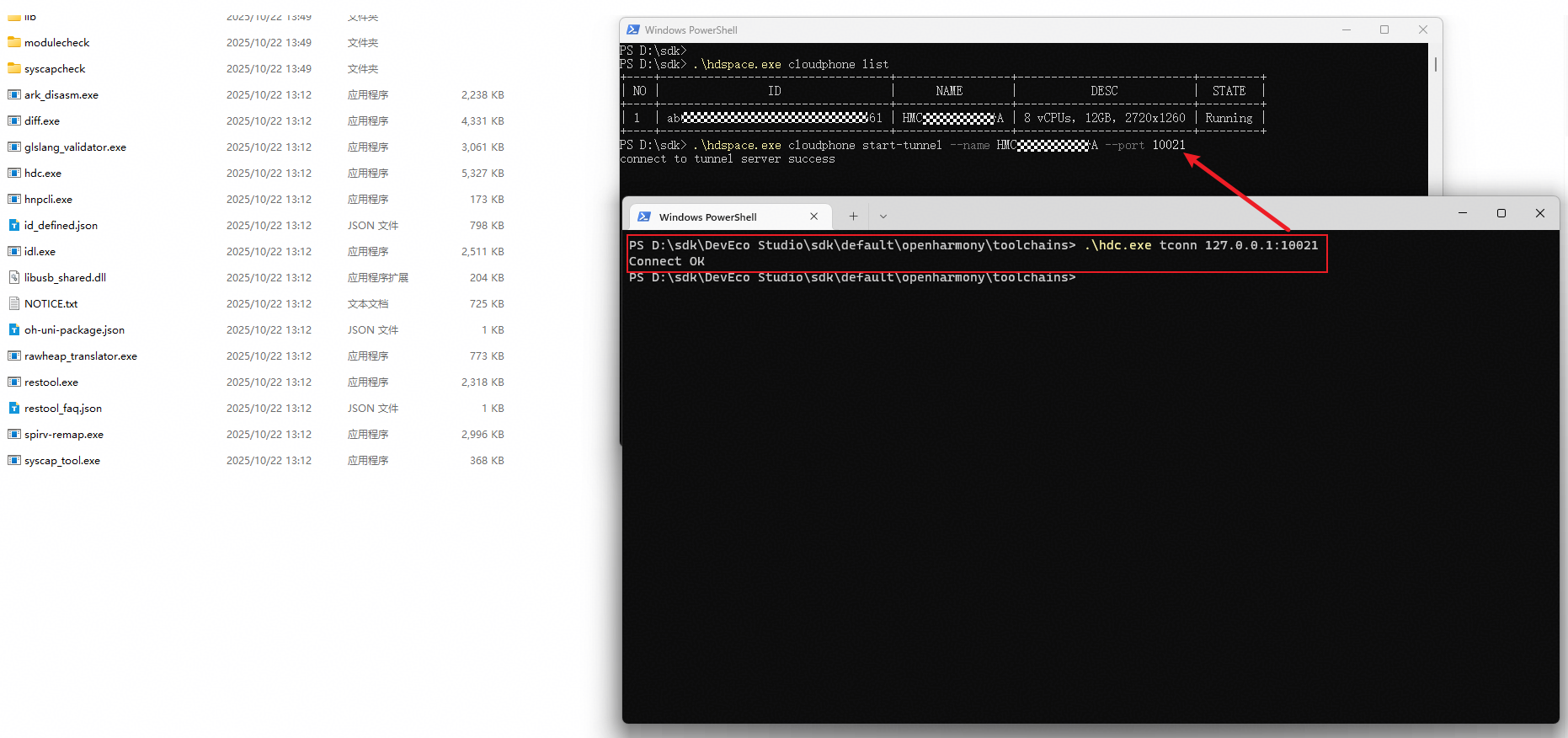Viewport: 1568px width, 738px height.
Task: Select the modulecheck folder name
Action: [x=56, y=42]
